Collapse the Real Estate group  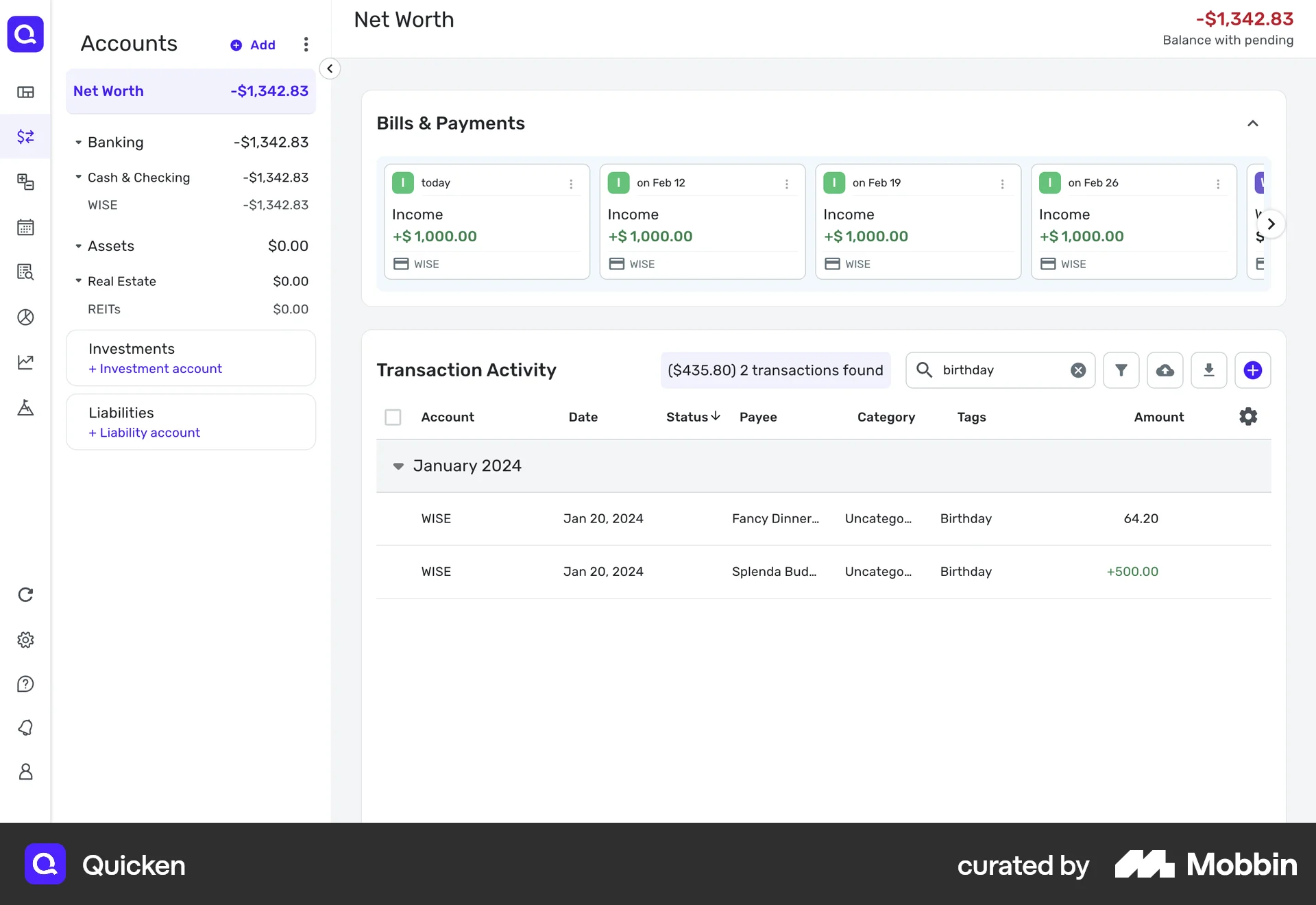(78, 280)
